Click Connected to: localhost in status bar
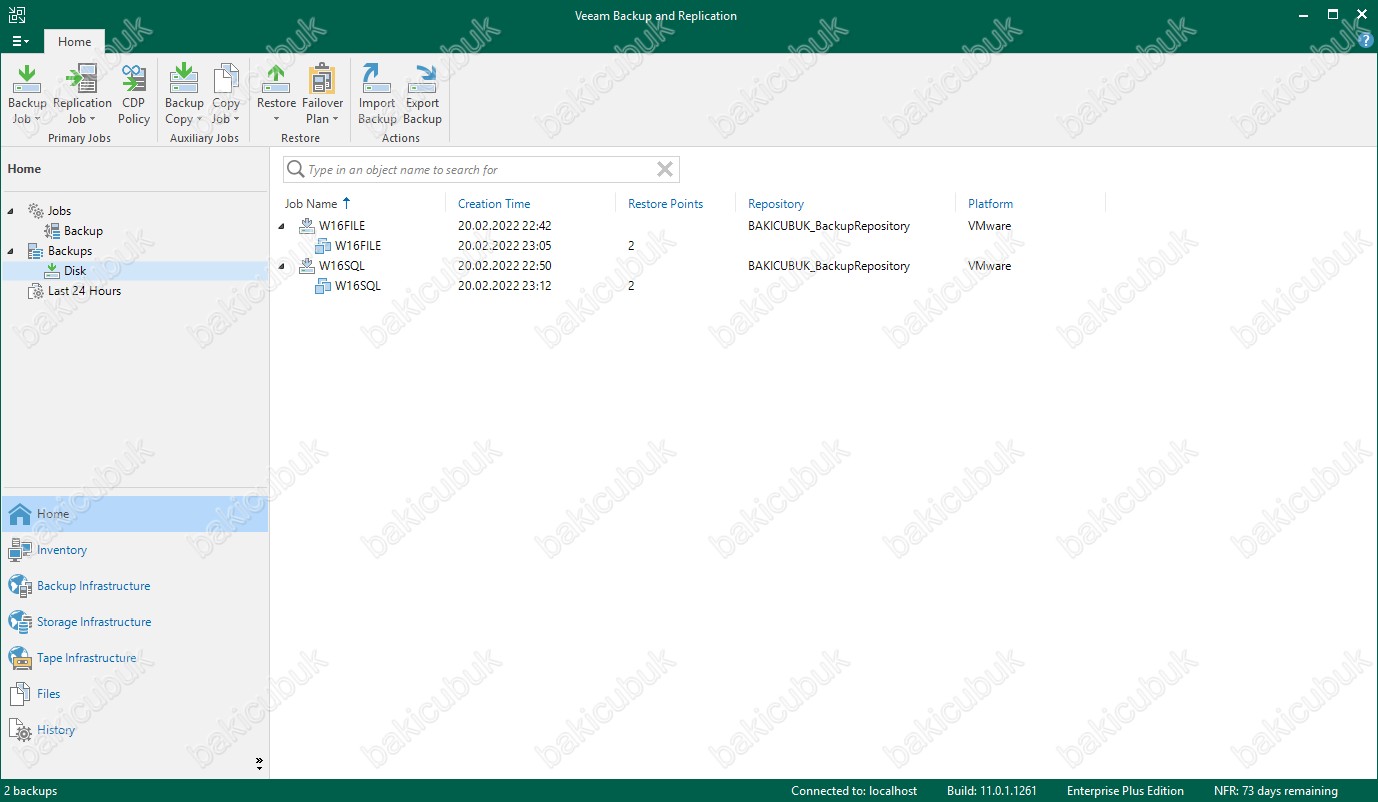Viewport: 1378px width, 802px height. (x=854, y=791)
